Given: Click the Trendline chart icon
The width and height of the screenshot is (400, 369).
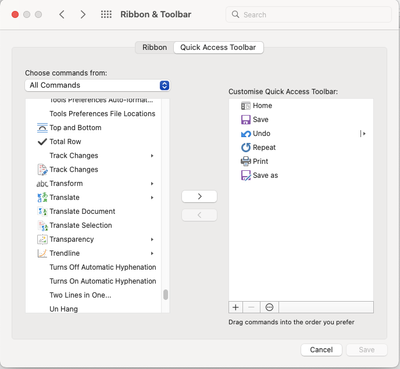Looking at the screenshot, I should click(42, 253).
